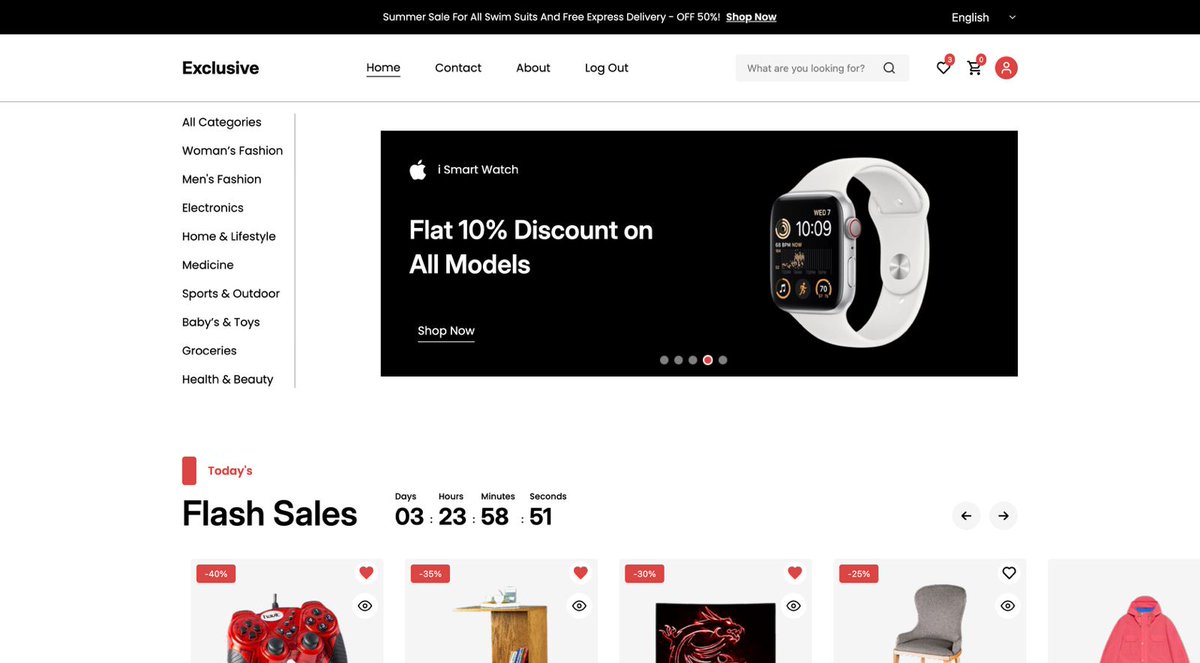Quick view the gray chair via eye icon

coord(1008,606)
